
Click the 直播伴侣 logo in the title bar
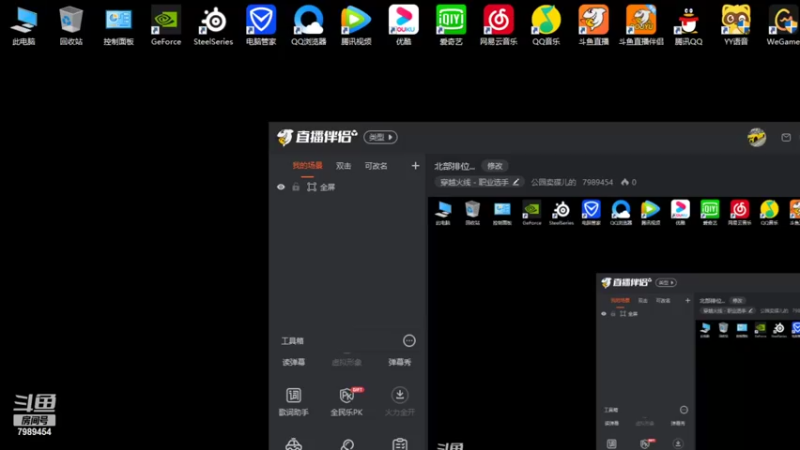(317, 137)
